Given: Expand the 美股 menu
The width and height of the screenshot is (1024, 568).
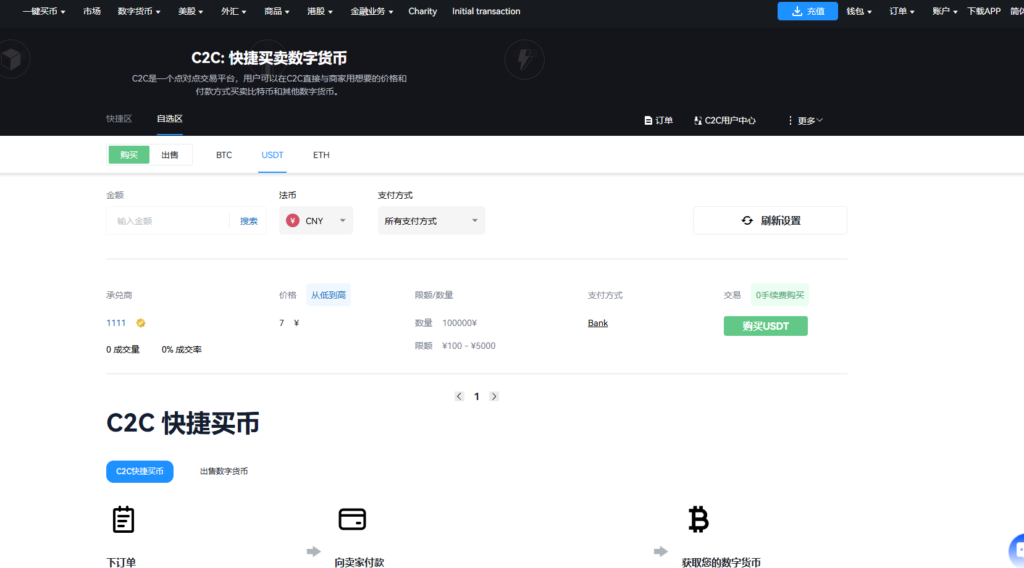Looking at the screenshot, I should coord(190,11).
